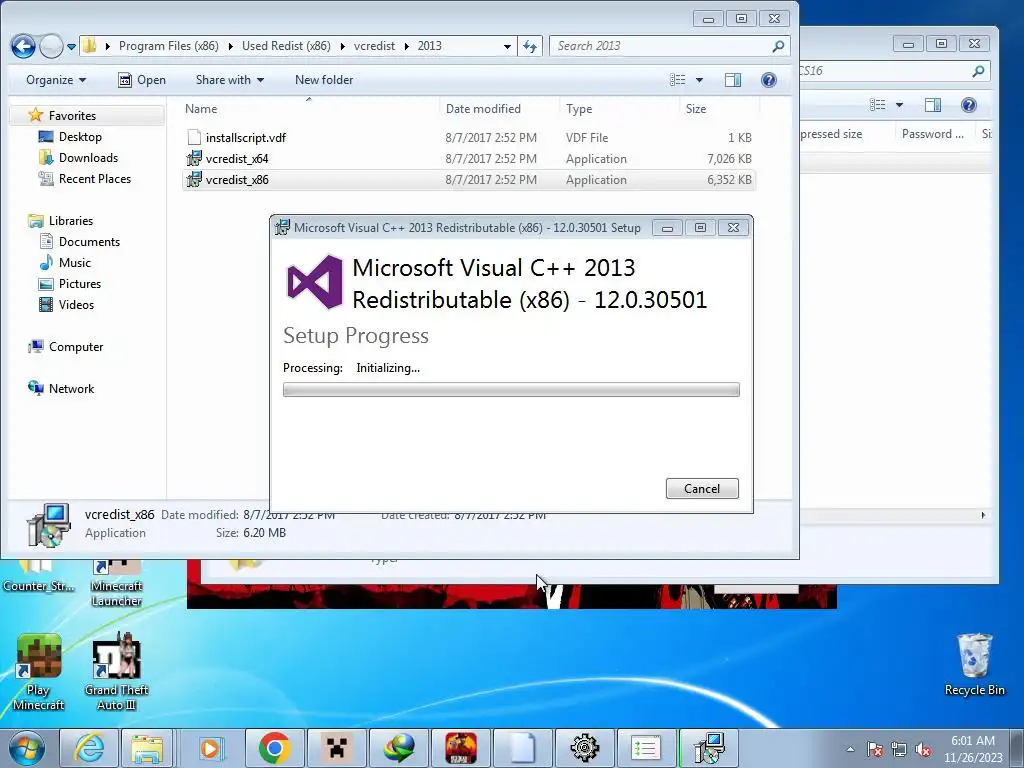The width and height of the screenshot is (1024, 768).
Task: Open the address bar history dropdown
Action: coord(507,46)
